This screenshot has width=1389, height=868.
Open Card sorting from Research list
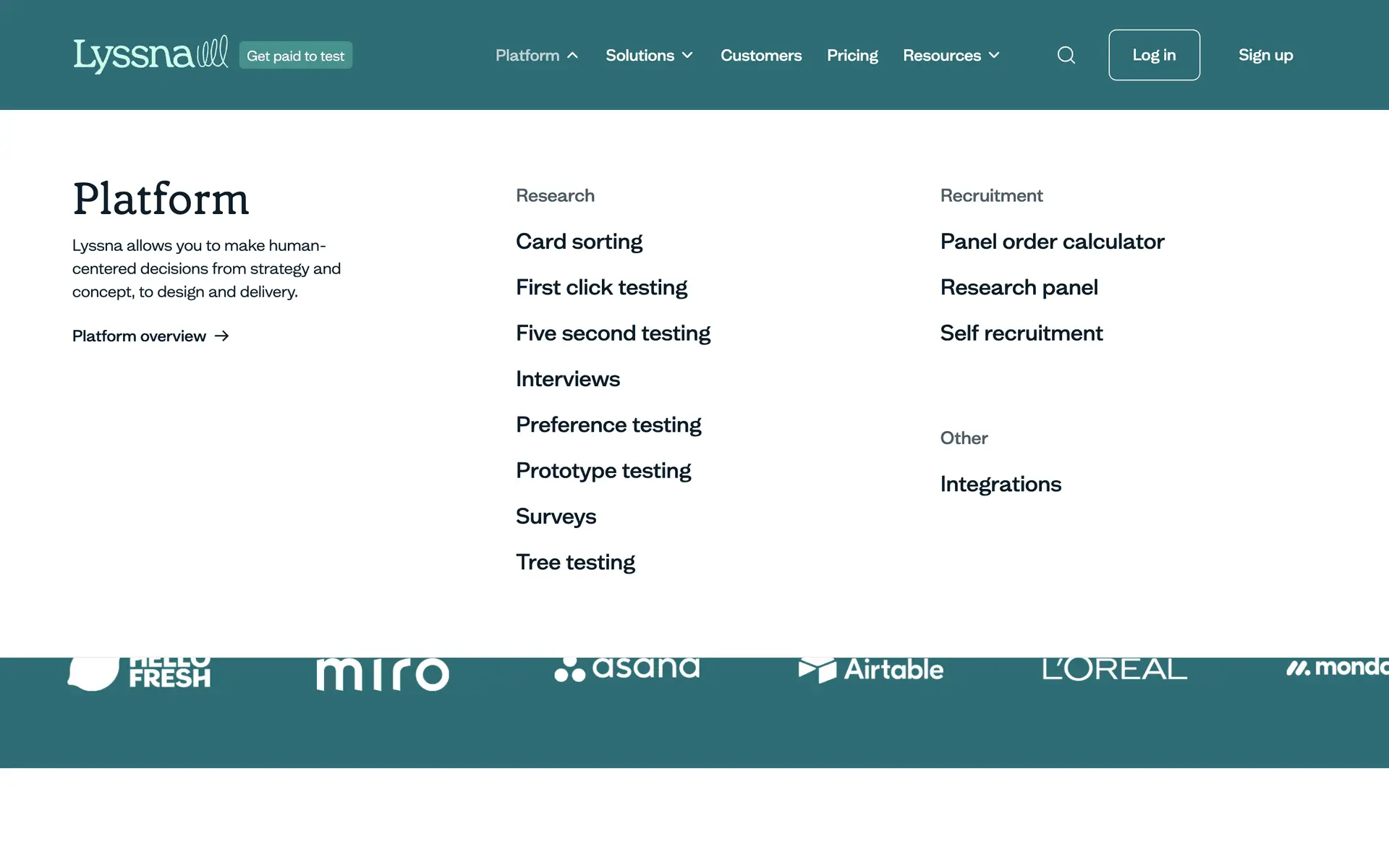coord(579,242)
